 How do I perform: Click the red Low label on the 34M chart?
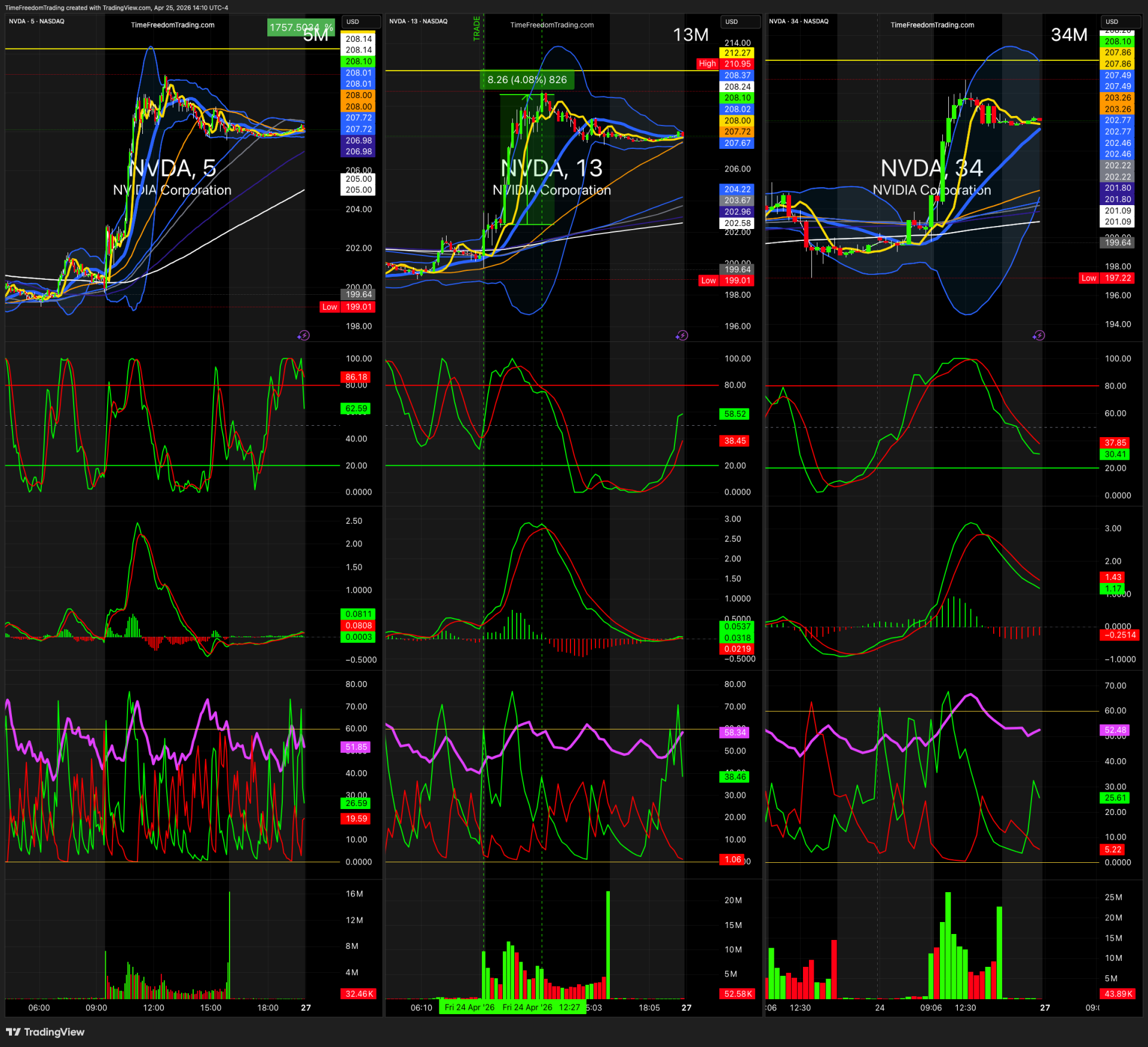pyautogui.click(x=1089, y=278)
